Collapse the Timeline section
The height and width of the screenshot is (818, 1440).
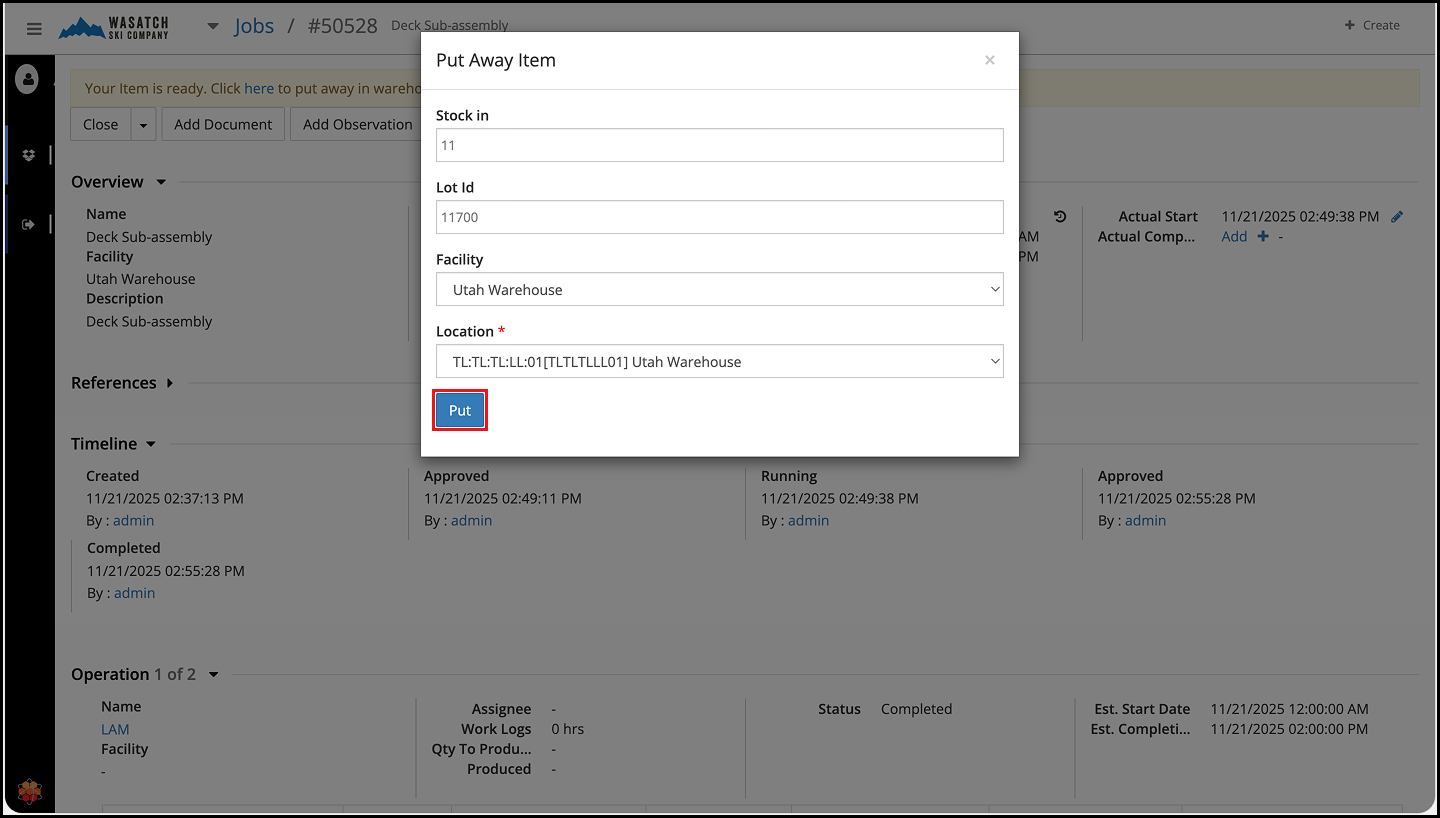pos(151,444)
